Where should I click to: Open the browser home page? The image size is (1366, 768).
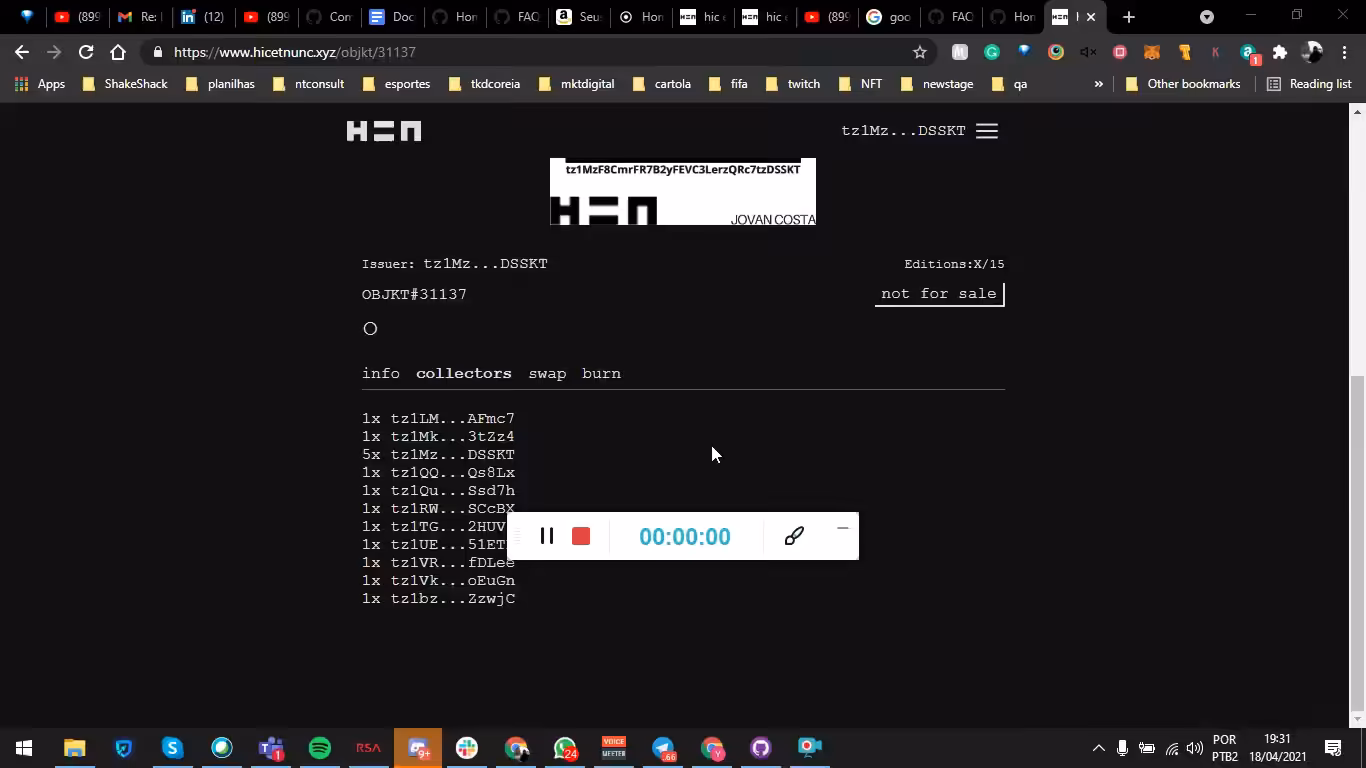pyautogui.click(x=118, y=52)
